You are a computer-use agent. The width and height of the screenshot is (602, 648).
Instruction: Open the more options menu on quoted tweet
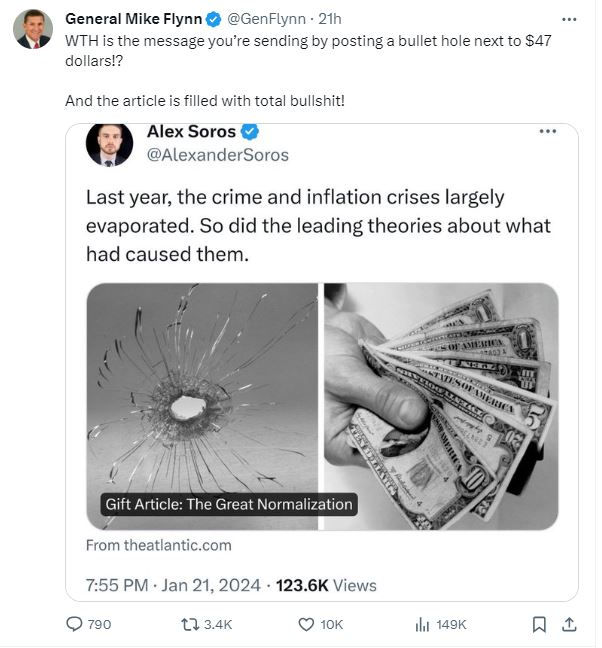pos(547,132)
